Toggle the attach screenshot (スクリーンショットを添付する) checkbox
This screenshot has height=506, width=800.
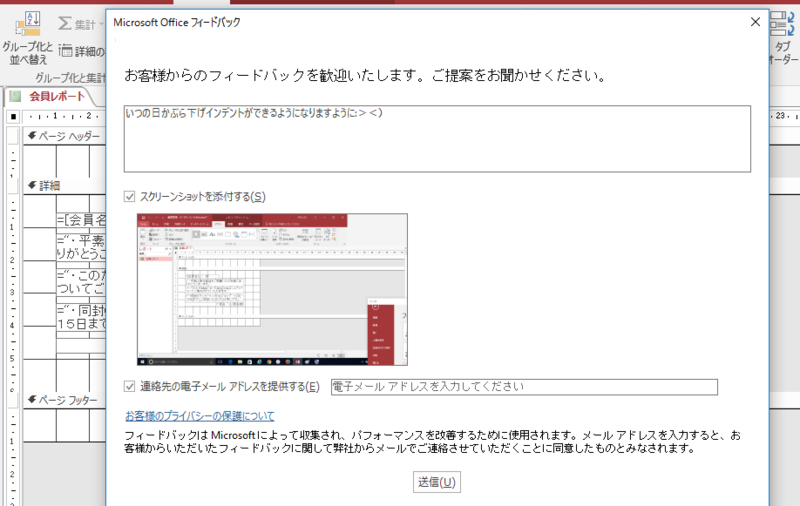click(130, 196)
